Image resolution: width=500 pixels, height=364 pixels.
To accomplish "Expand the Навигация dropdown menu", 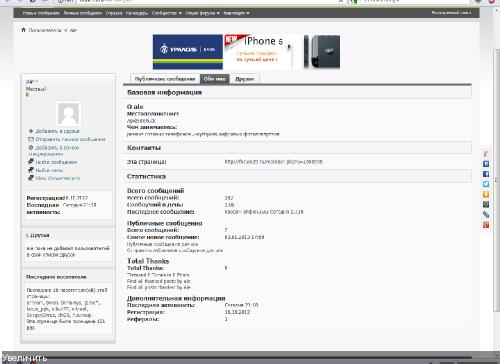I will pos(236,13).
